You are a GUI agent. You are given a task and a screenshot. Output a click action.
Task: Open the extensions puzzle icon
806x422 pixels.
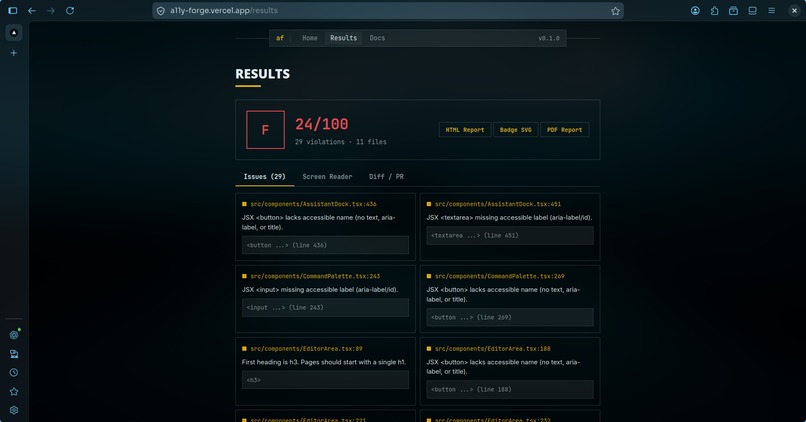click(715, 10)
